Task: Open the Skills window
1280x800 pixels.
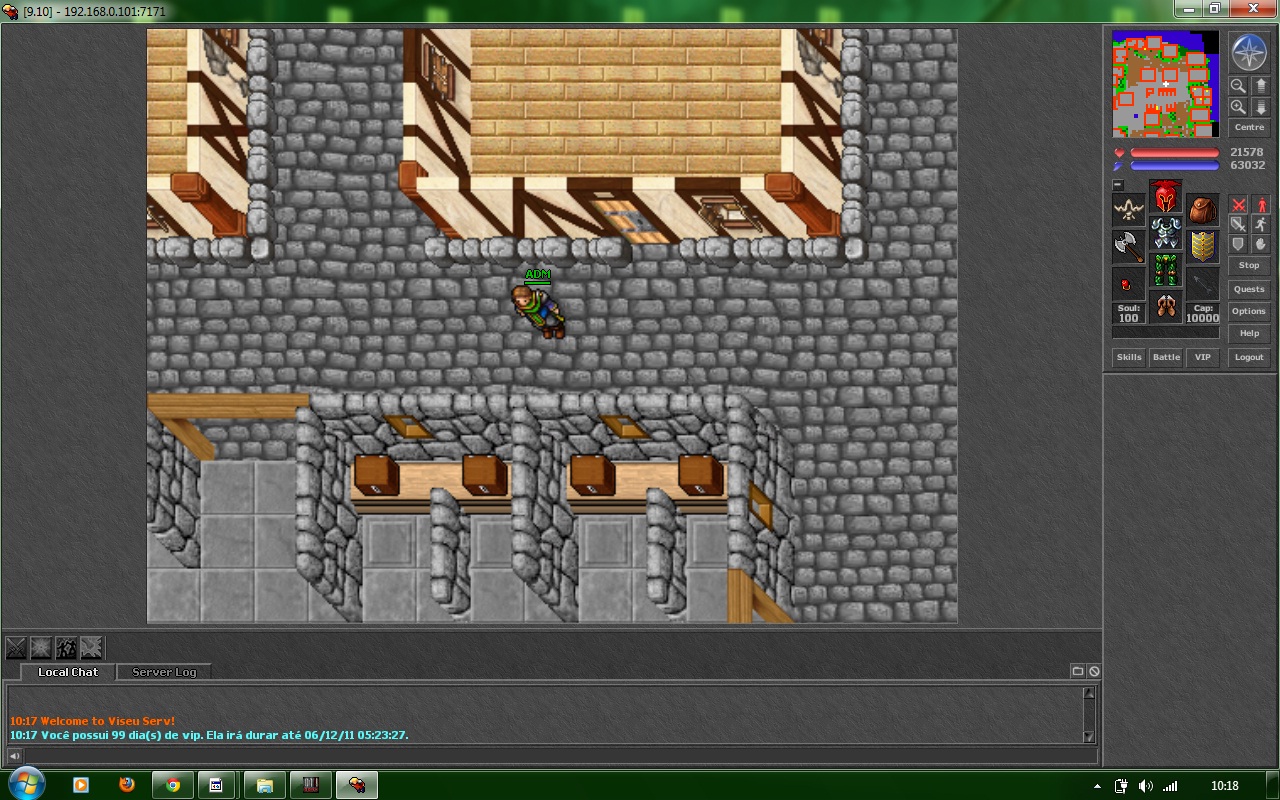Action: 1129,357
